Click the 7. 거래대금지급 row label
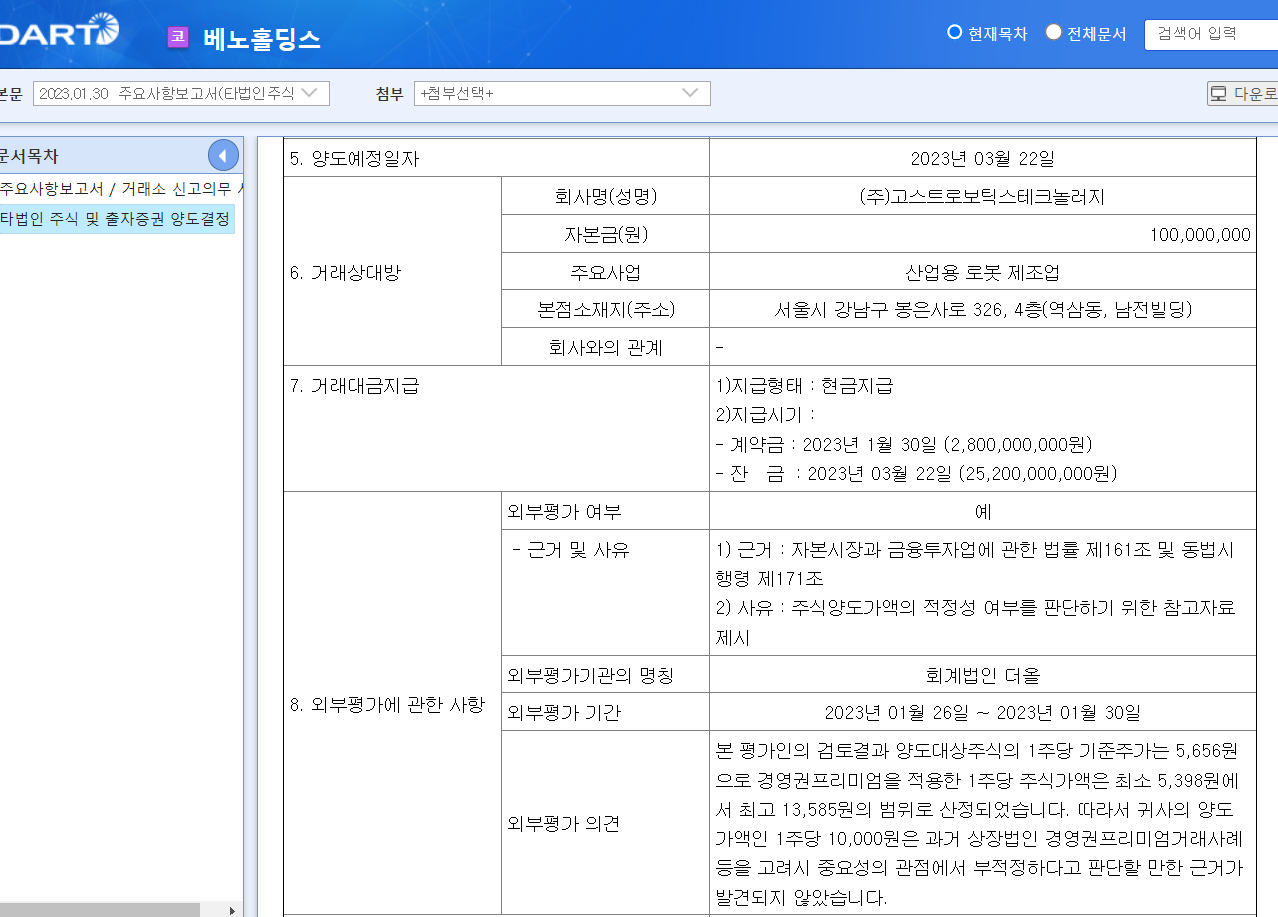Image resolution: width=1278 pixels, height=917 pixels. (354, 385)
